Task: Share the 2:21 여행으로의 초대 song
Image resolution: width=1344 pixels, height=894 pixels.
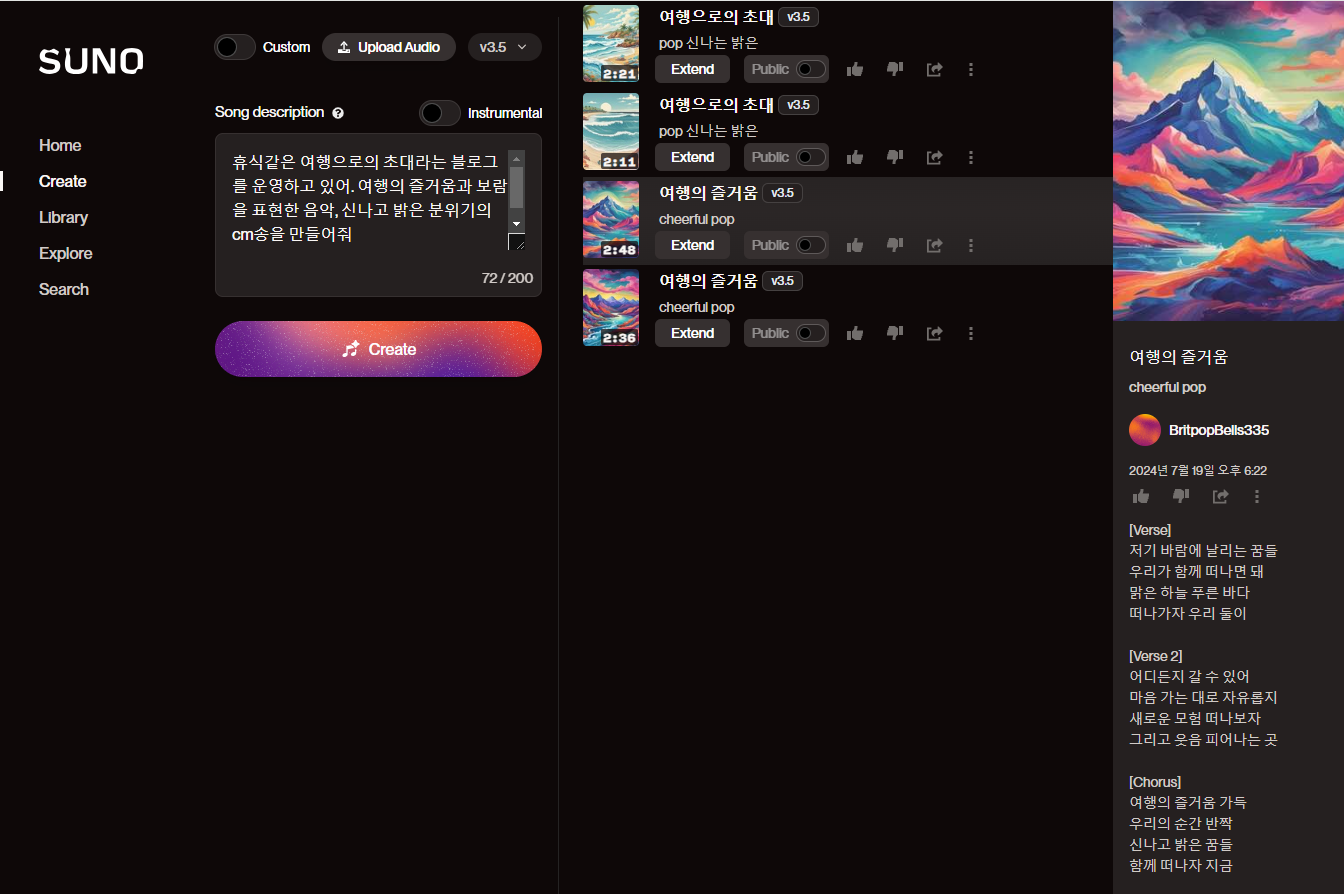Action: (x=935, y=69)
